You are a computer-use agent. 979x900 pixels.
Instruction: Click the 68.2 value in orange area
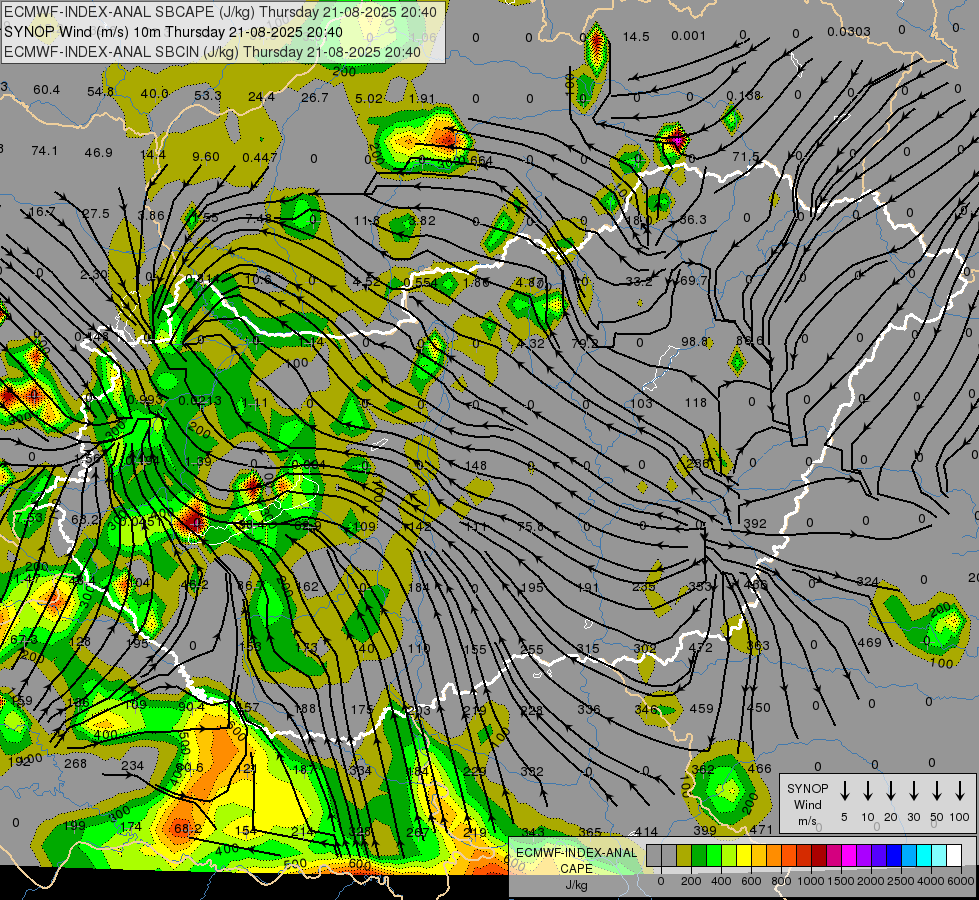tap(188, 829)
